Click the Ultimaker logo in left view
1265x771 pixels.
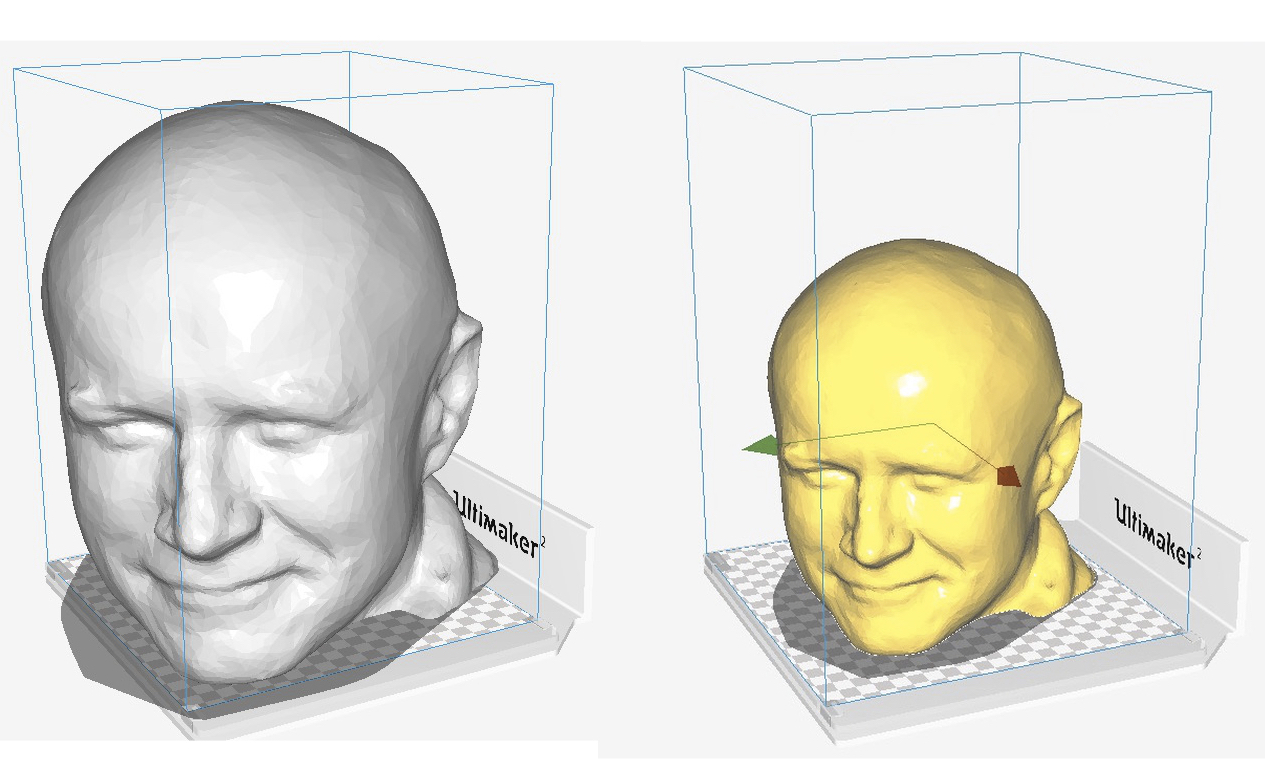pyautogui.click(x=500, y=522)
